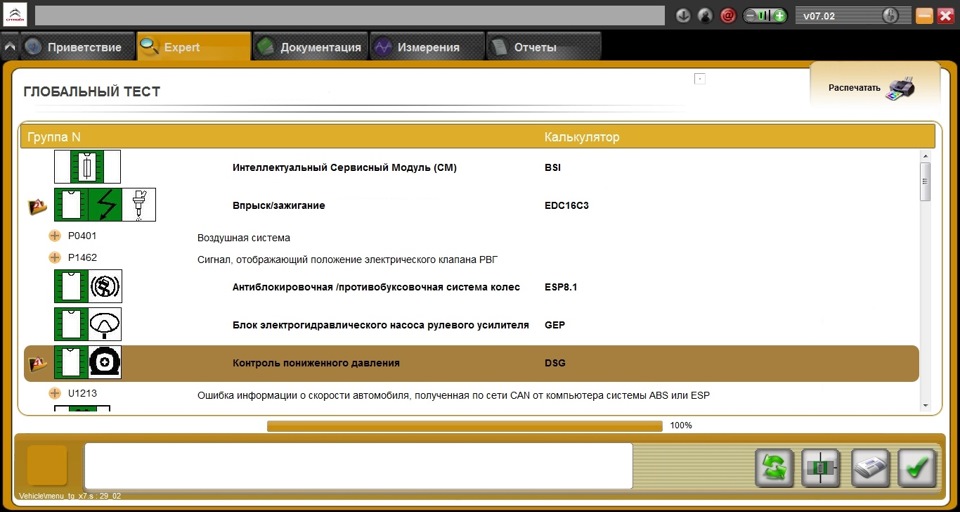The height and width of the screenshot is (512, 960).
Task: Click the P1462 EGR valve signal description
Action: tap(348, 260)
